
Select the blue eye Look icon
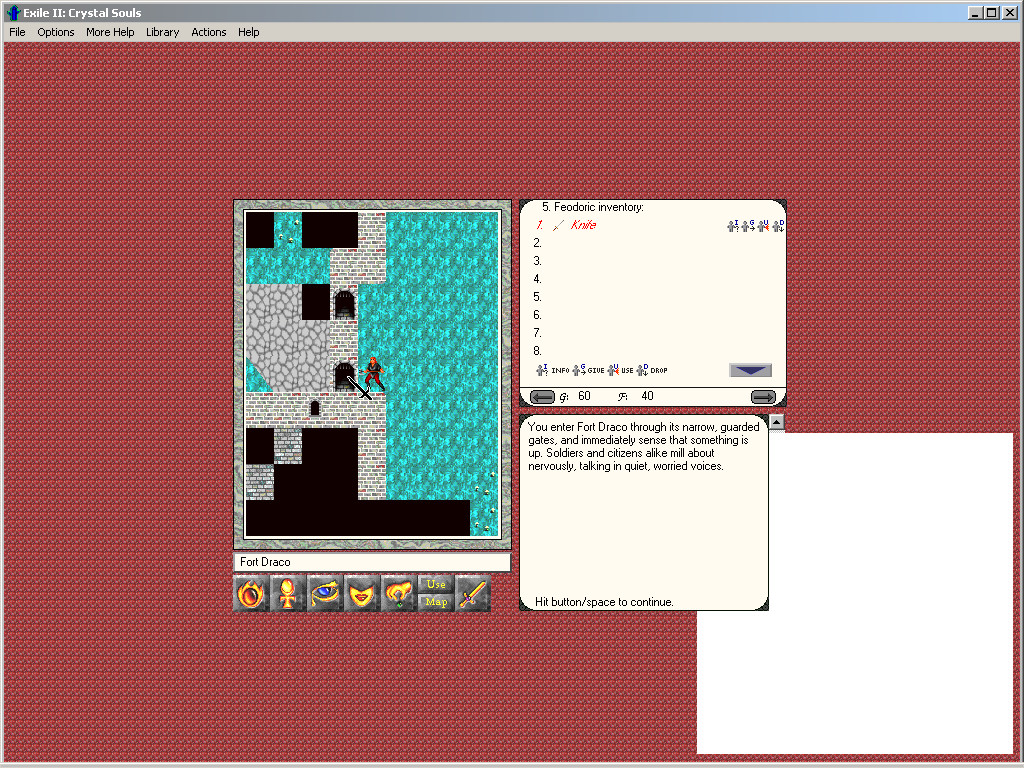325,594
